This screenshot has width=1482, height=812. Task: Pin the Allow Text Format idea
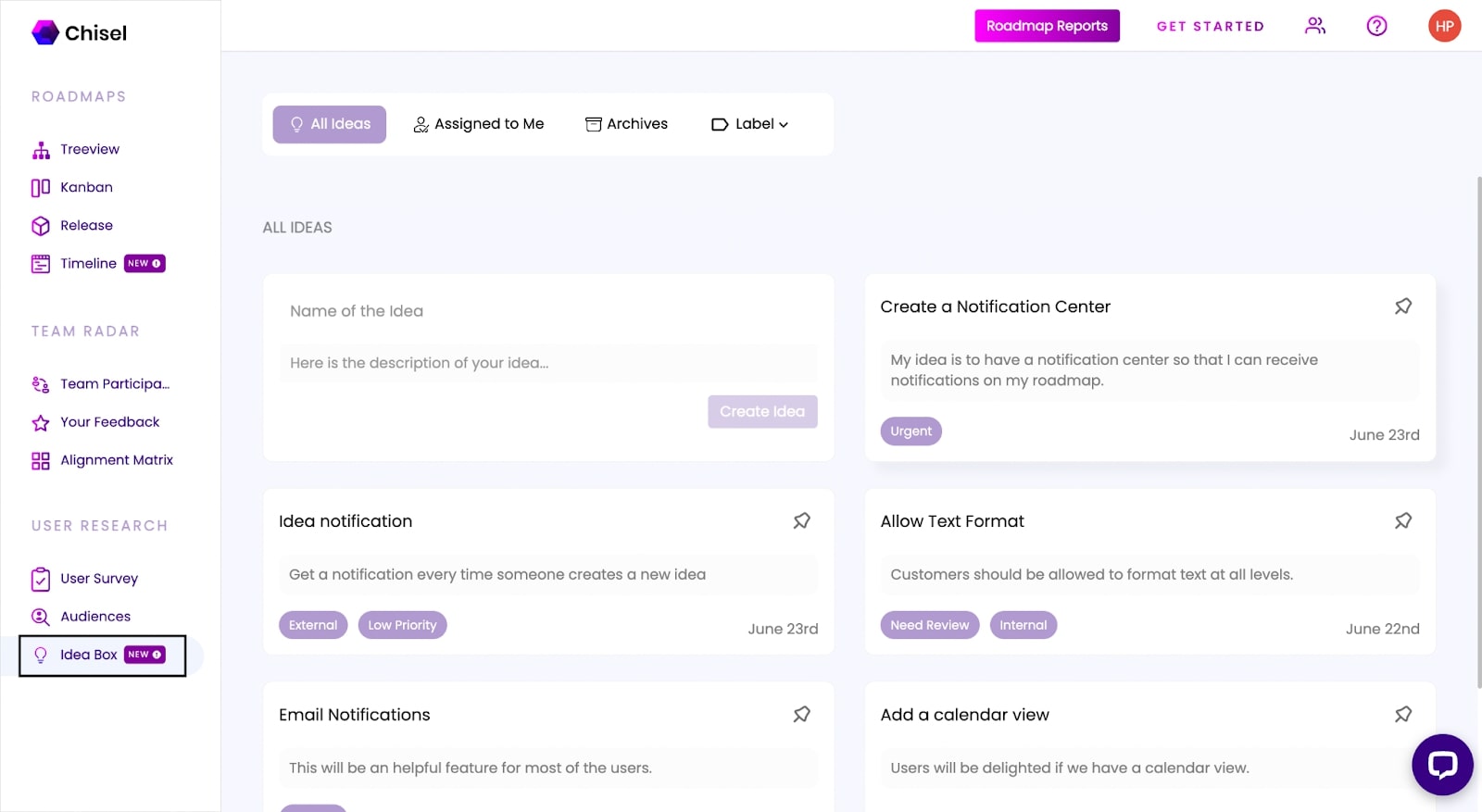point(1403,521)
